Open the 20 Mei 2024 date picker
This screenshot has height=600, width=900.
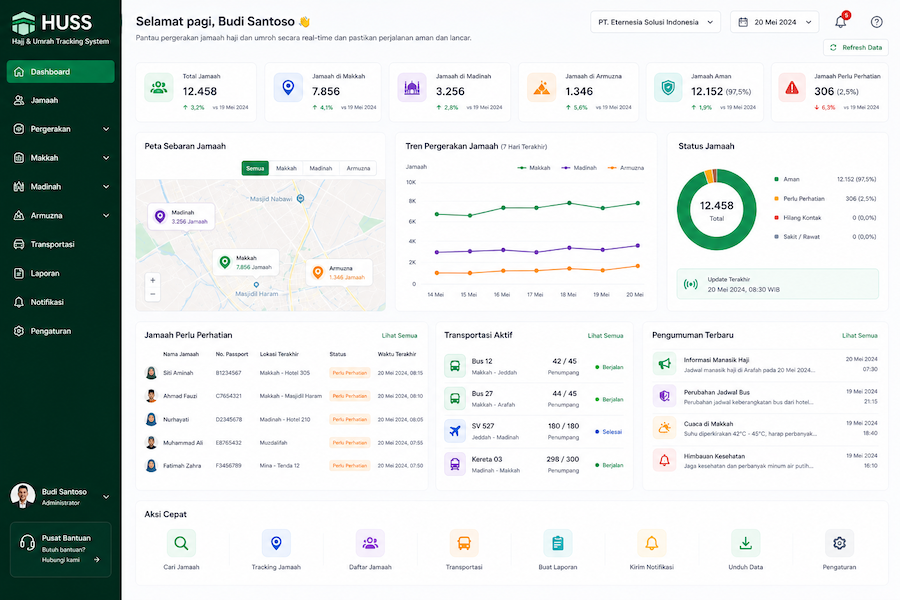tap(774, 22)
